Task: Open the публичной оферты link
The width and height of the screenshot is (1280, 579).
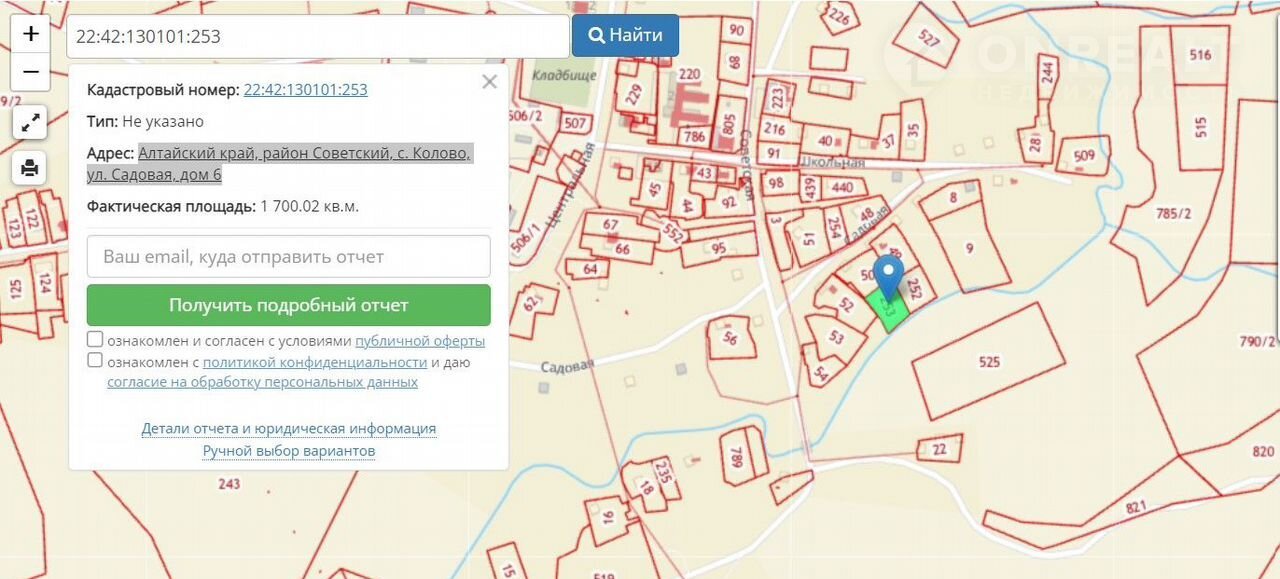Action: point(420,341)
